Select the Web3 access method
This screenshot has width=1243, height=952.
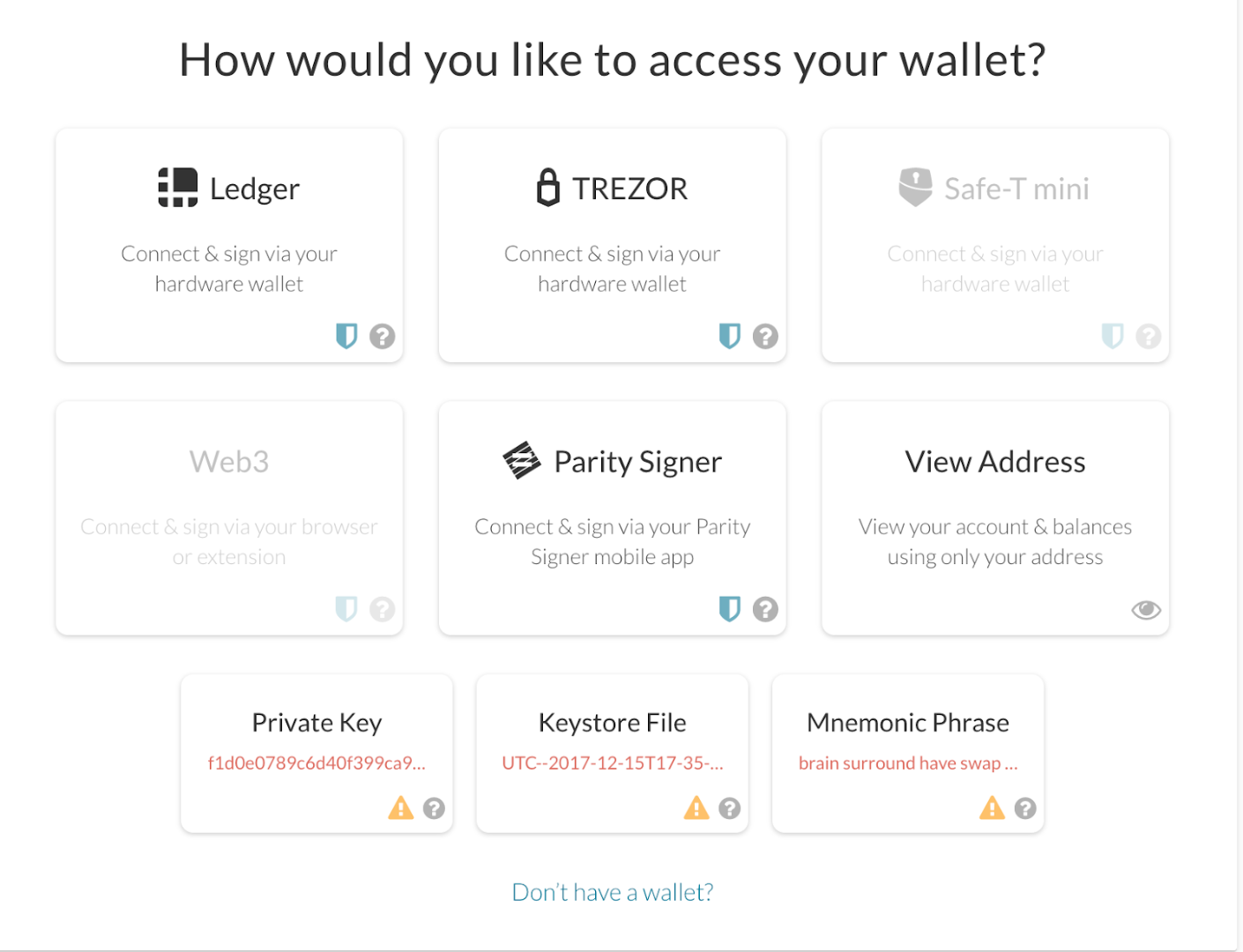point(228,518)
